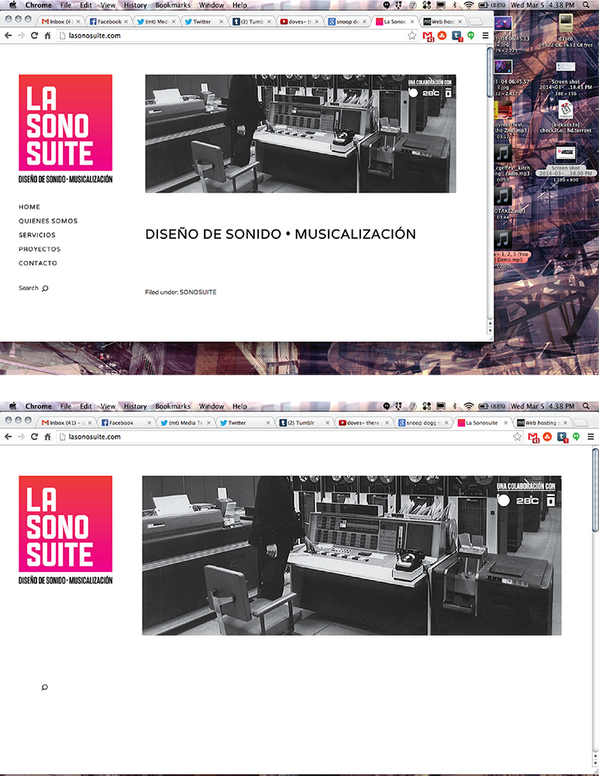Click the back arrow in the narrow Chrome window
Image resolution: width=599 pixels, height=776 pixels.
[x=8, y=36]
